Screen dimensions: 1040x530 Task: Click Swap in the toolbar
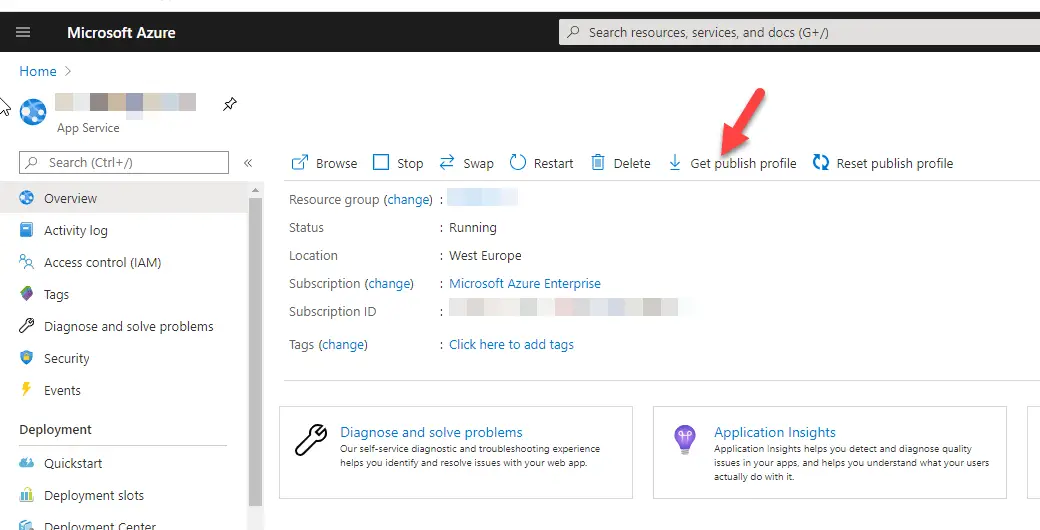coord(478,163)
